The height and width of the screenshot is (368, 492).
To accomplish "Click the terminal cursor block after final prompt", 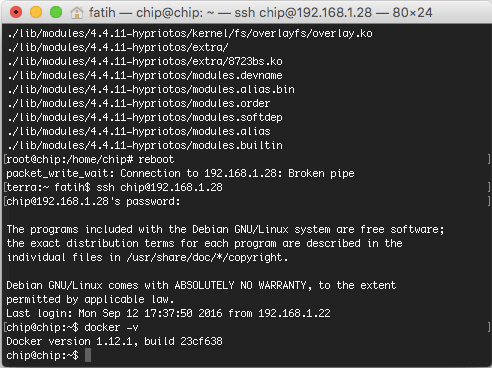I will [88, 355].
